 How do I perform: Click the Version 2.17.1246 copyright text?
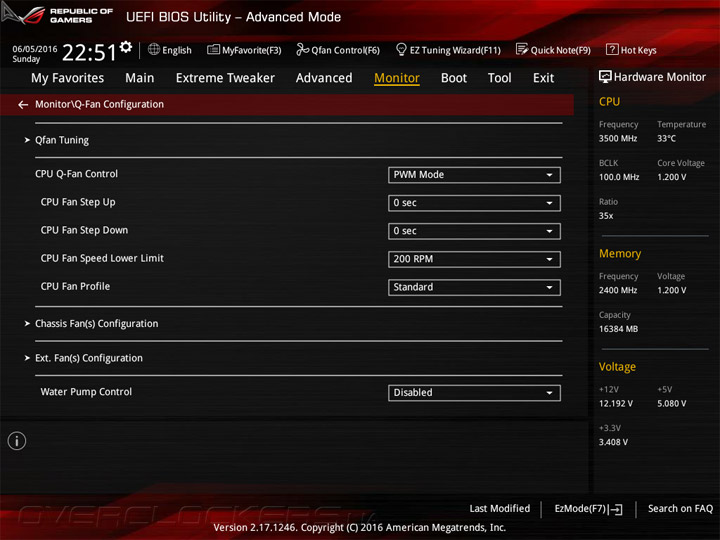tap(360, 528)
